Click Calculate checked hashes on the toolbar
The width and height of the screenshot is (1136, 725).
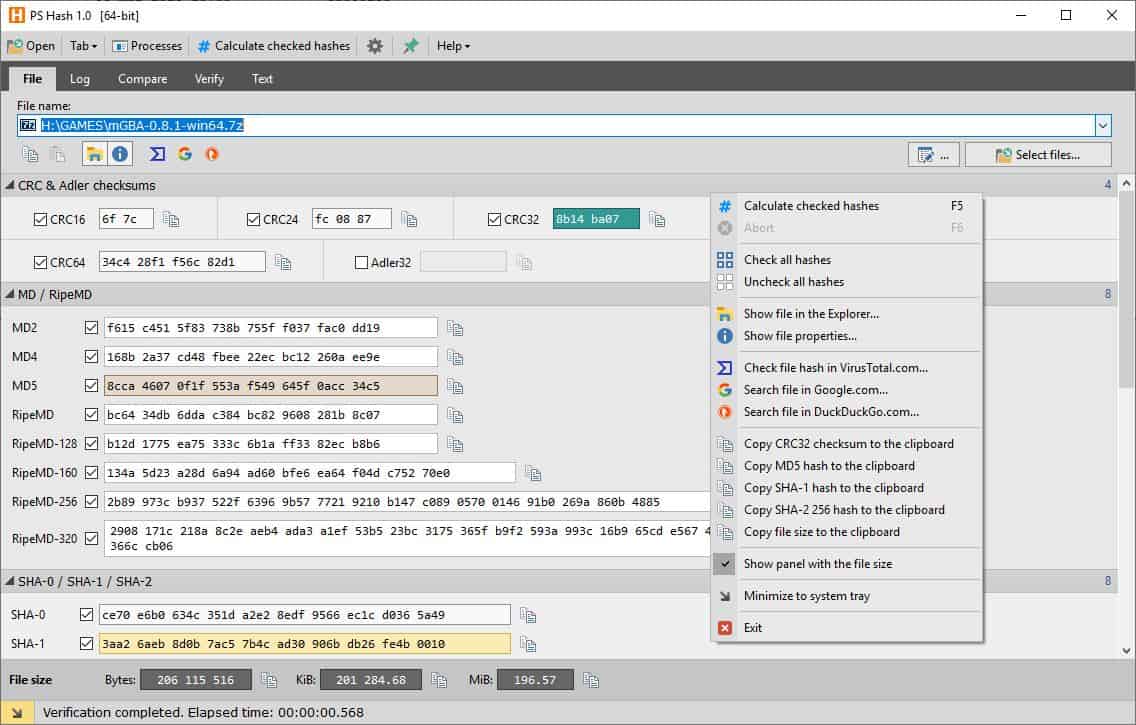[273, 46]
